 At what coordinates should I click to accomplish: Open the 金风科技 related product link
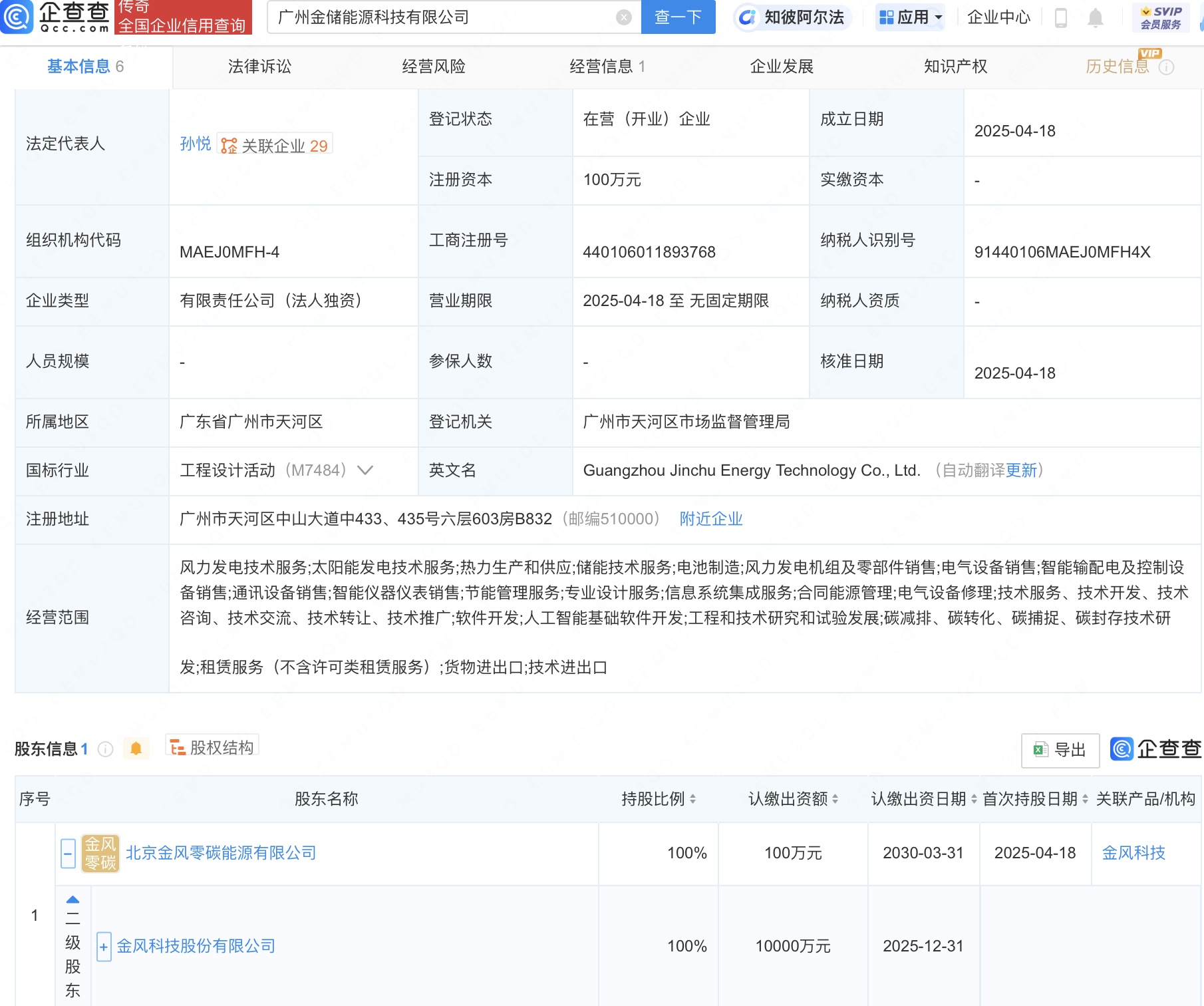click(1133, 853)
